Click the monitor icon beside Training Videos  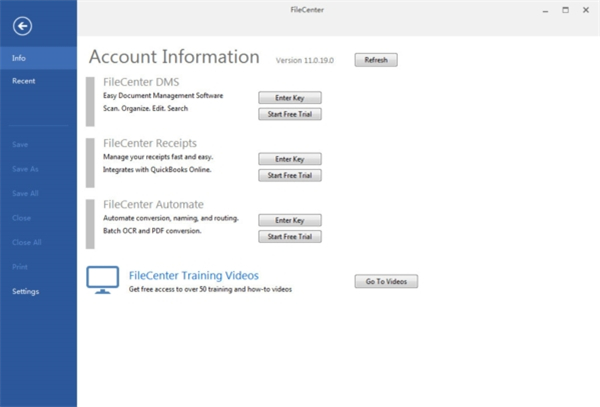[x=104, y=280]
